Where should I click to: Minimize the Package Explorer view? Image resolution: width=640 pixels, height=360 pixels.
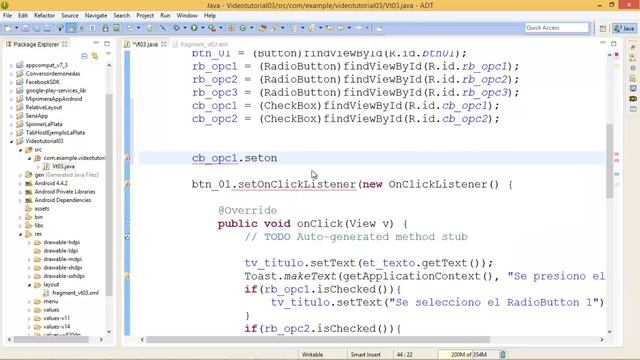pos(96,43)
